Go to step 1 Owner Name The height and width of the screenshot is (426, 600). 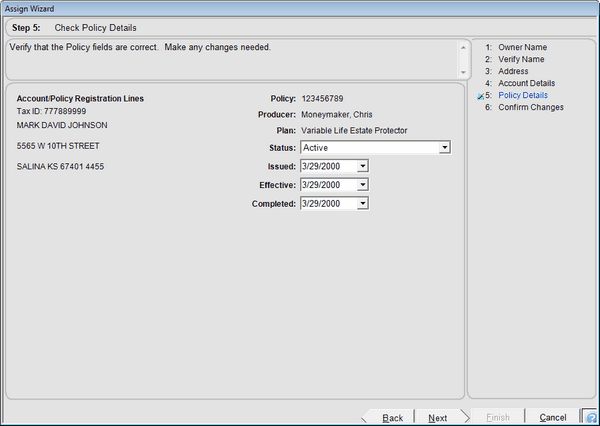[522, 47]
